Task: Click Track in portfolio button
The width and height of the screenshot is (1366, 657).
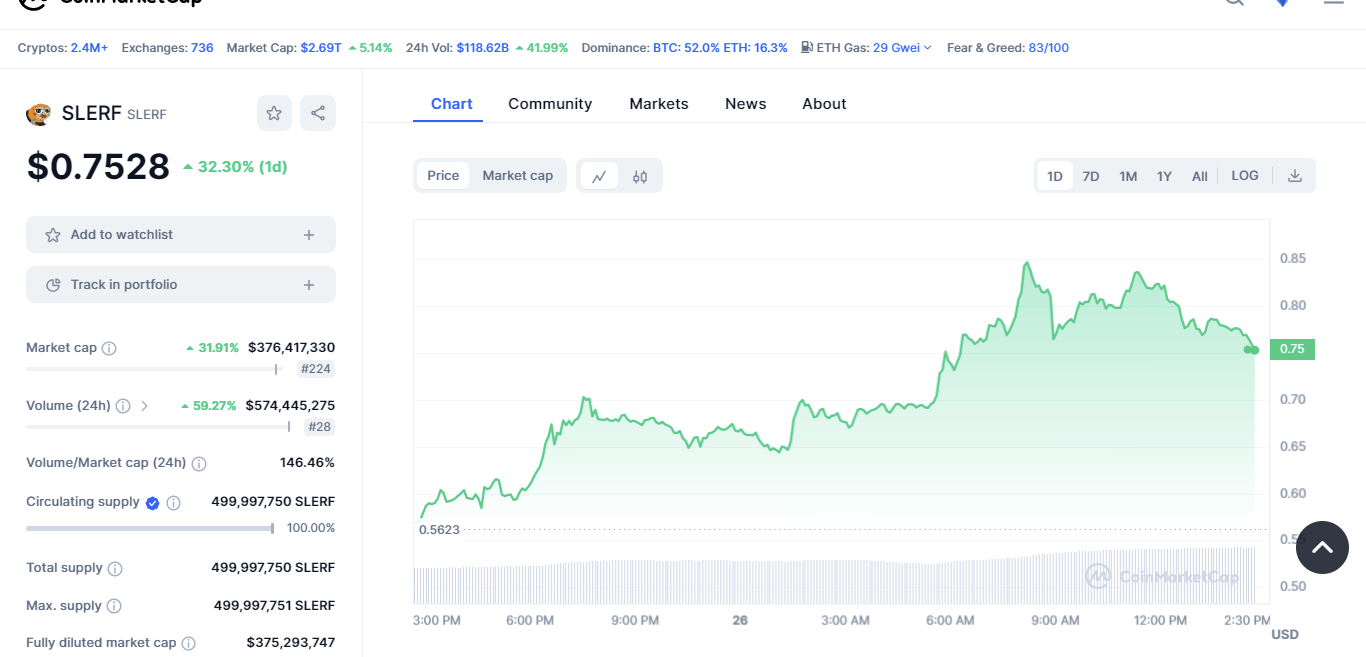Action: (181, 285)
